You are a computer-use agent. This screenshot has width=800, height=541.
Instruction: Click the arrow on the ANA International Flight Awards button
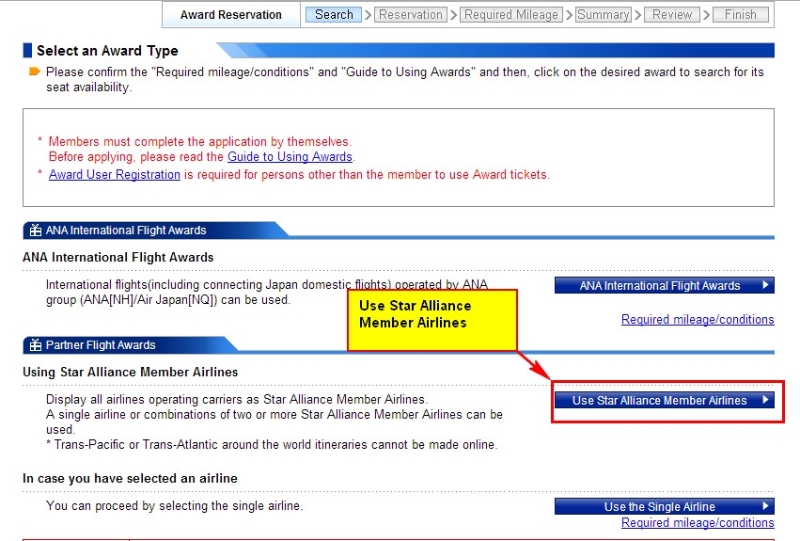(x=765, y=285)
